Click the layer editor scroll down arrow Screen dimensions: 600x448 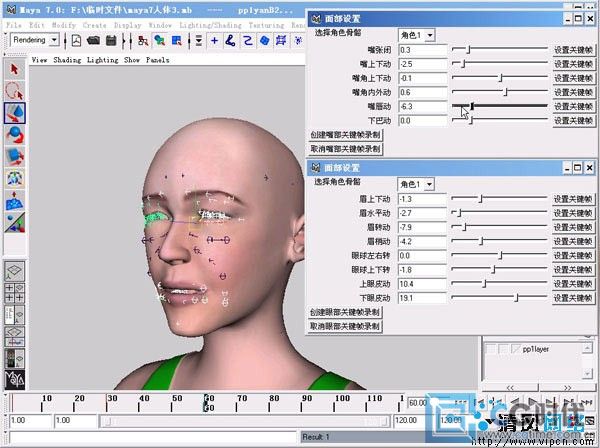(587, 373)
